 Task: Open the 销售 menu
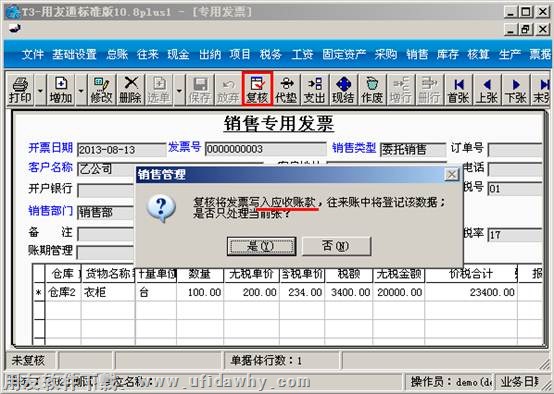[x=417, y=54]
